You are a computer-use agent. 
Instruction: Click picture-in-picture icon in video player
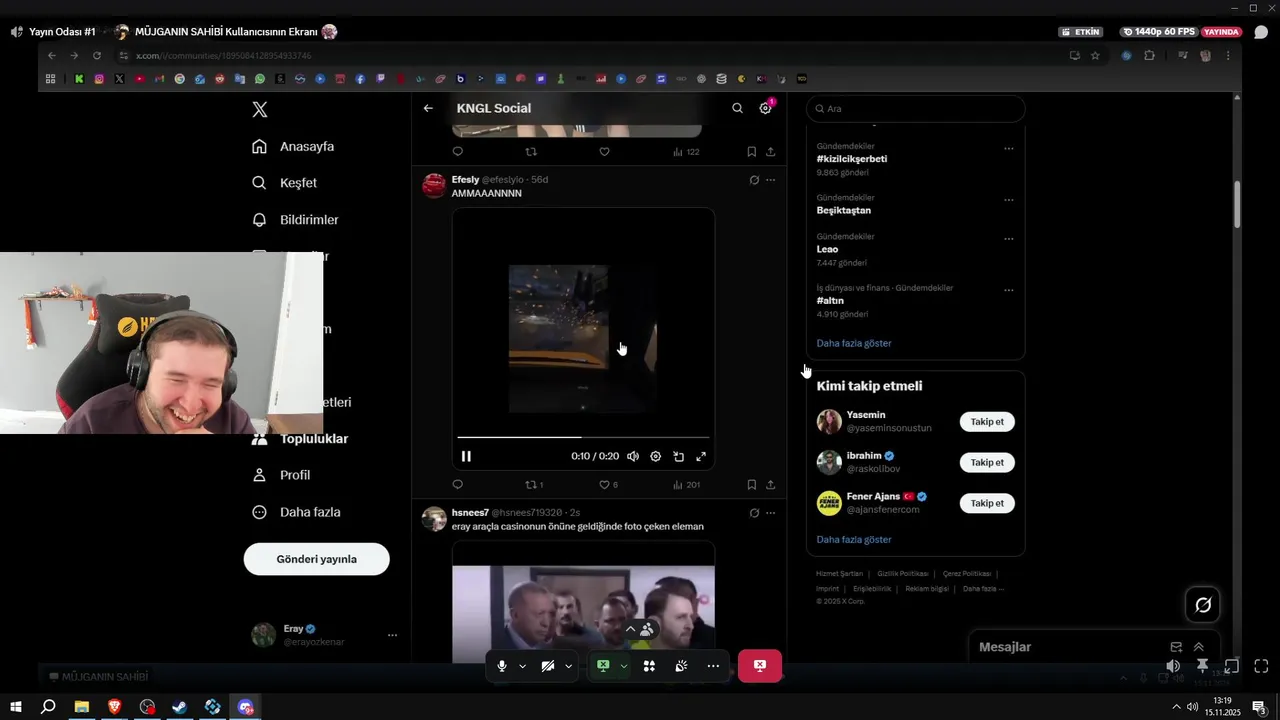pos(678,456)
